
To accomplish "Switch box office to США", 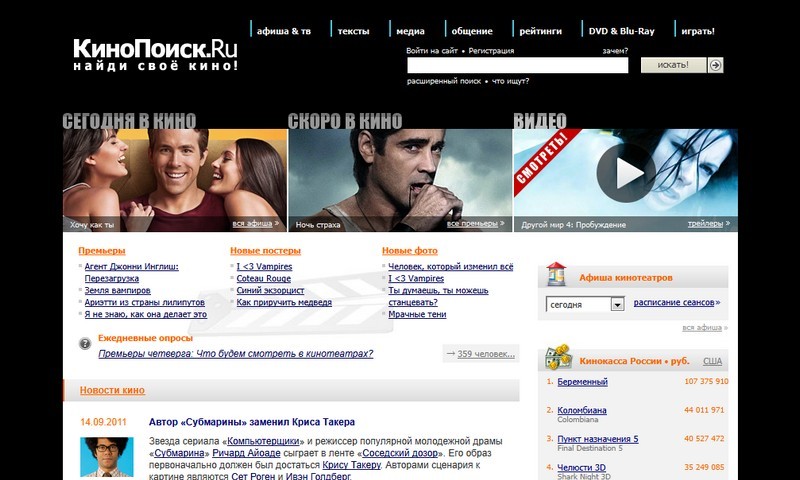I will tap(712, 361).
